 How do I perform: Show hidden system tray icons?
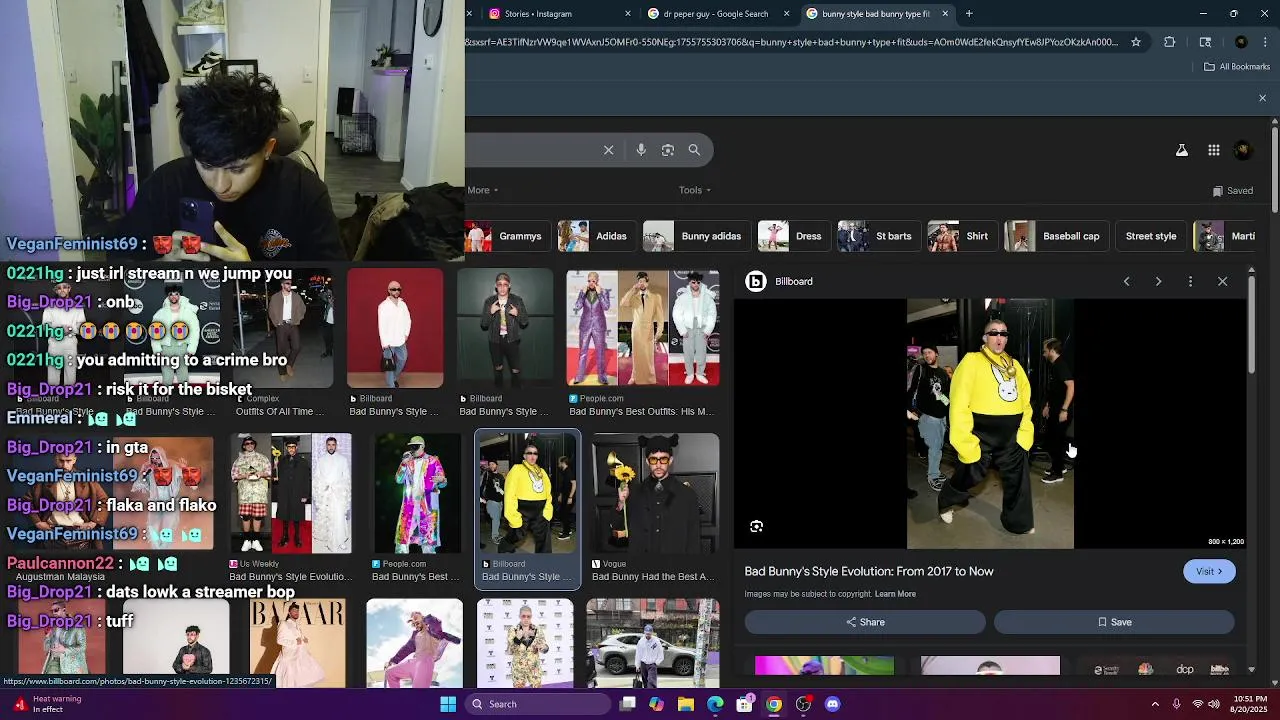(x=1155, y=704)
